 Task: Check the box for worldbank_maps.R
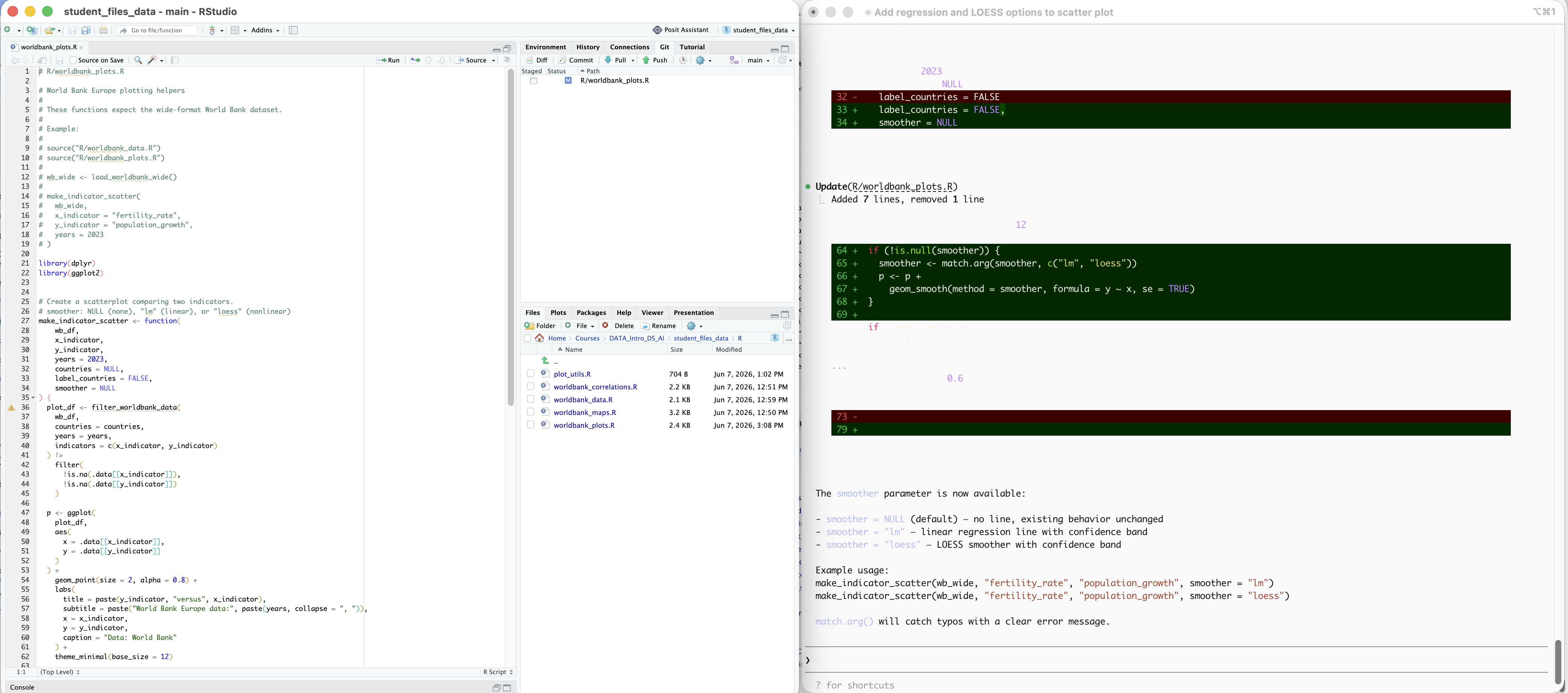point(530,412)
